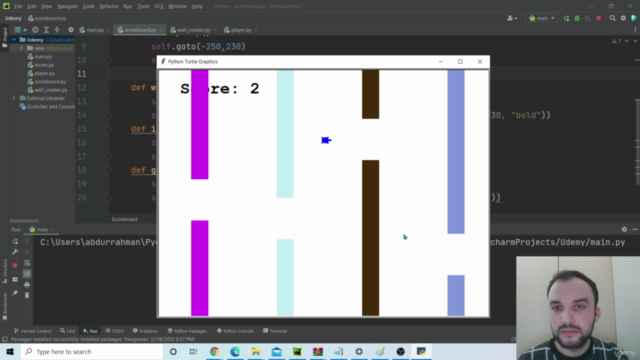Viewport: 640px width, 360px height.
Task: Click the 7 warnings indicator
Action: click(616, 41)
